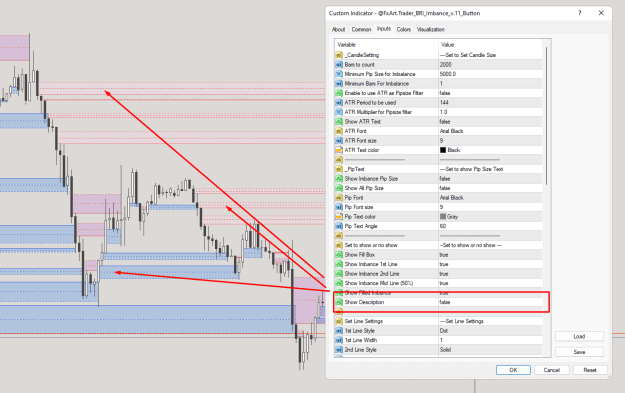
Task: Click the string icon beside _CandleSetting
Action: (x=339, y=55)
